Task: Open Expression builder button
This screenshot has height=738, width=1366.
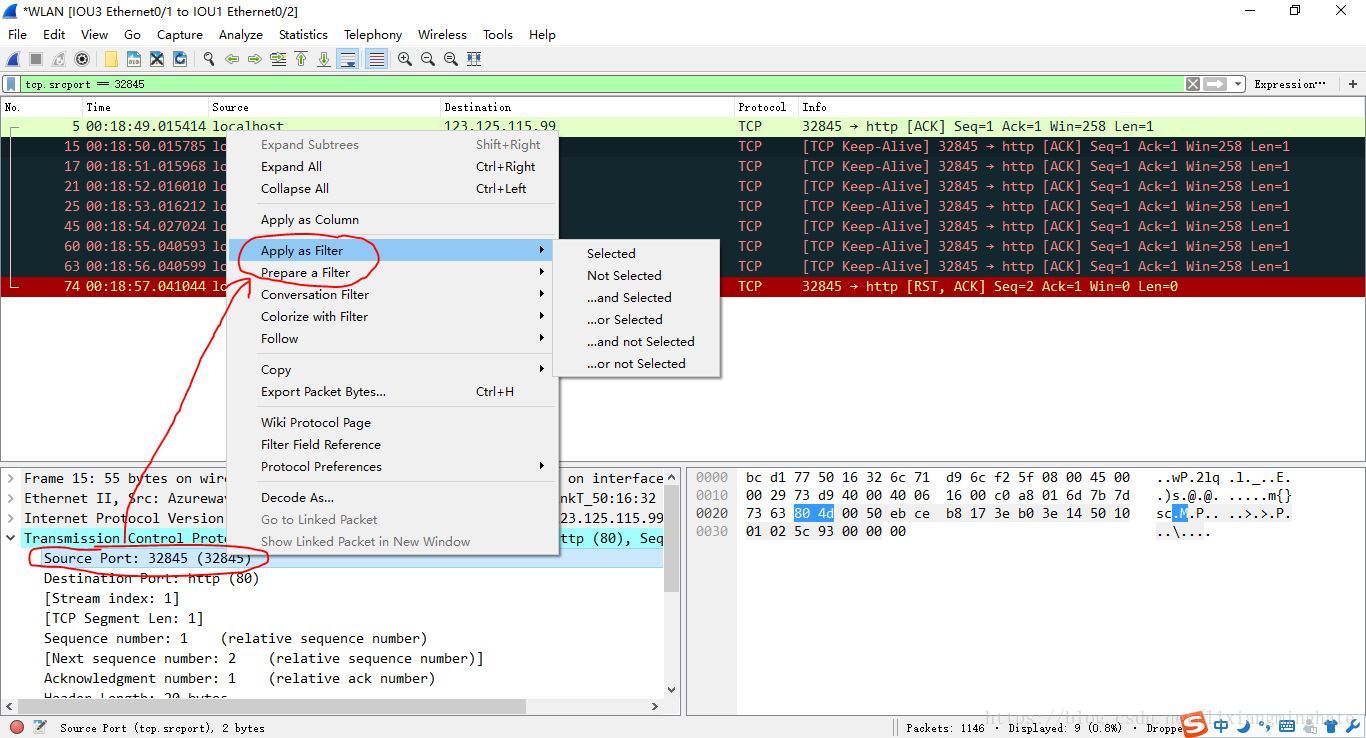Action: [1290, 84]
